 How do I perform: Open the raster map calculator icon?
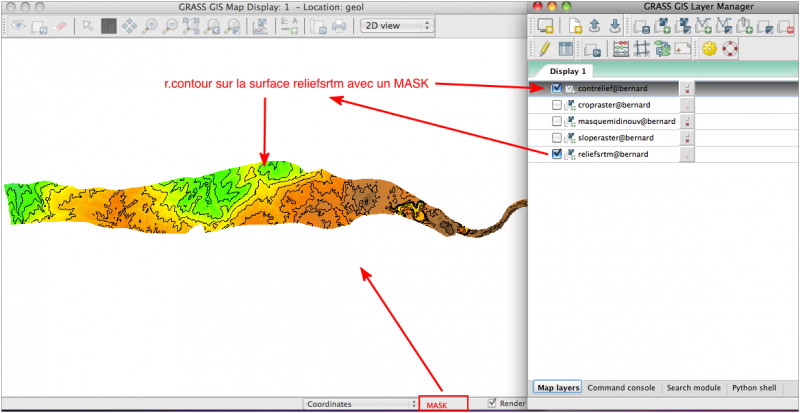620,48
